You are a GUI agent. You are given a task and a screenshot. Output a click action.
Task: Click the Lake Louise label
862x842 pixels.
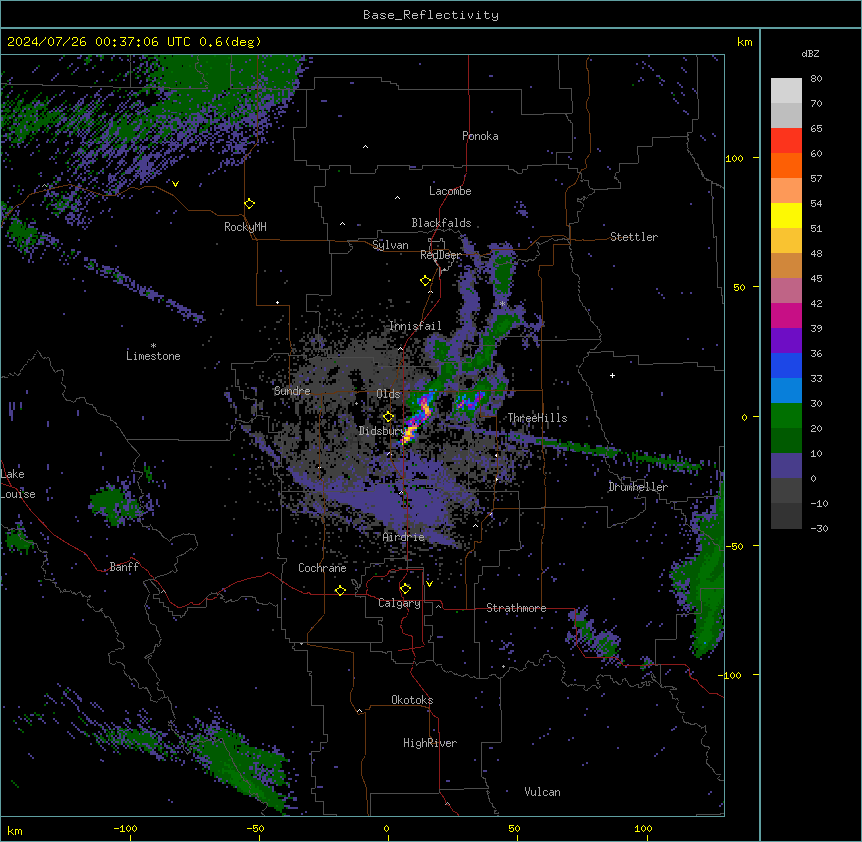click(18, 484)
